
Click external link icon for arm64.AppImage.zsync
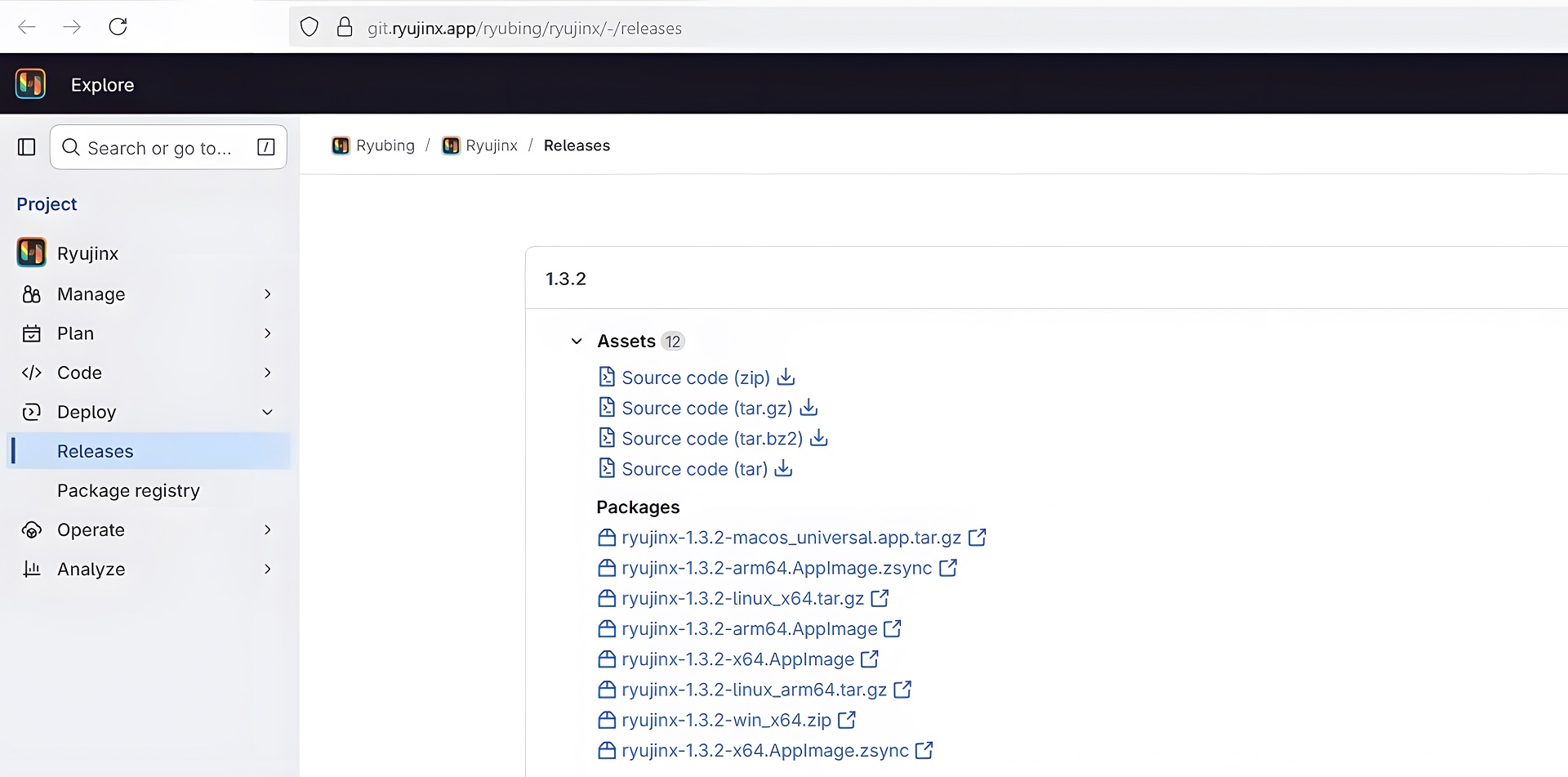948,567
